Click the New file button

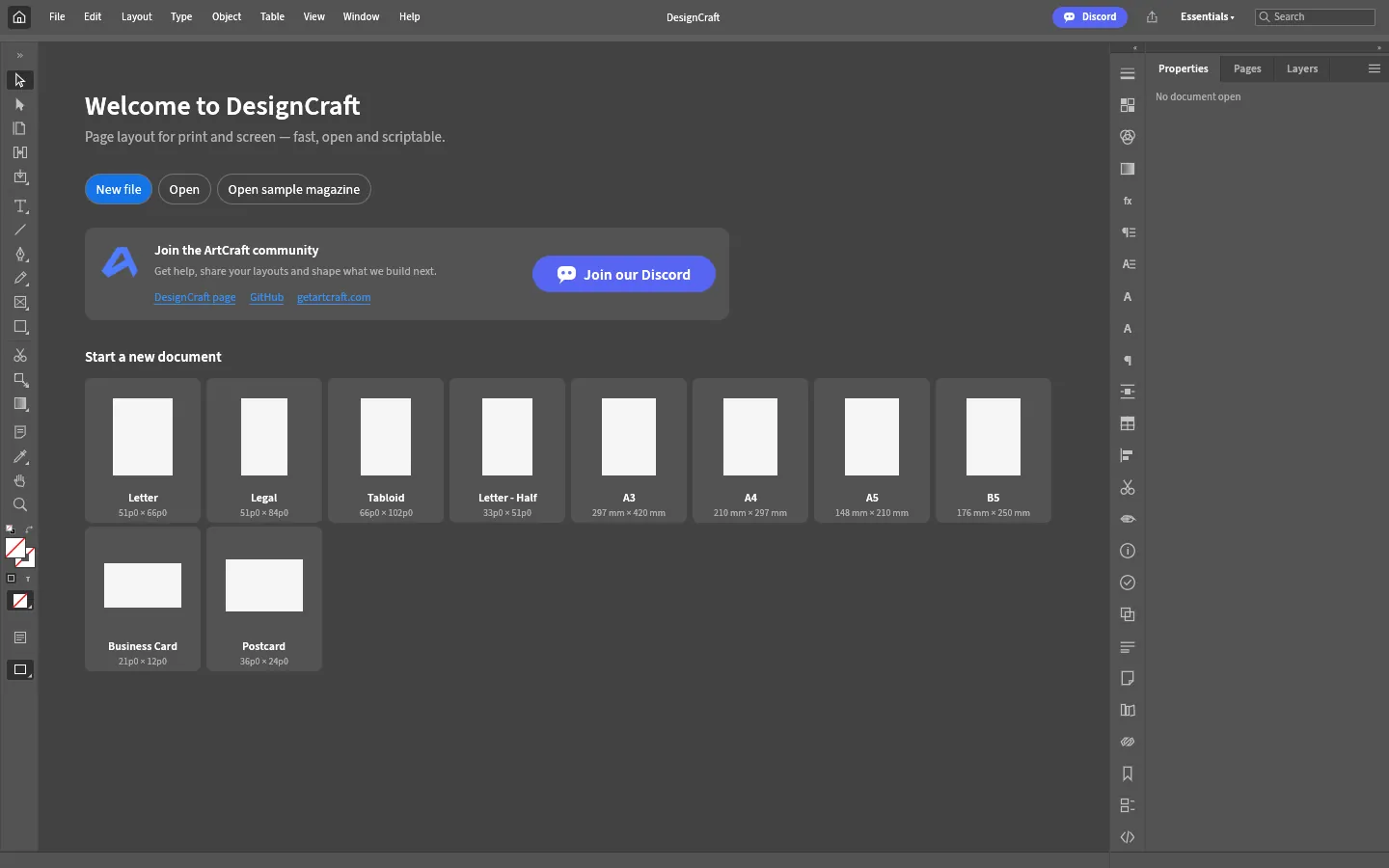(119, 189)
